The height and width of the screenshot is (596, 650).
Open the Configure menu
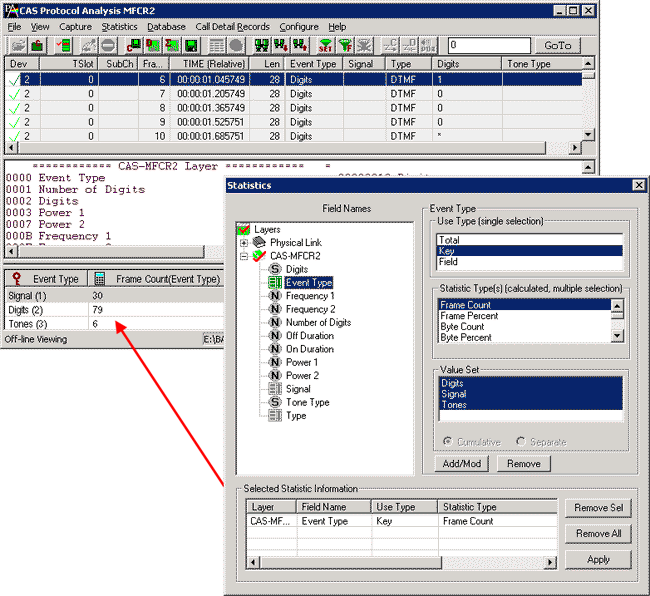299,27
